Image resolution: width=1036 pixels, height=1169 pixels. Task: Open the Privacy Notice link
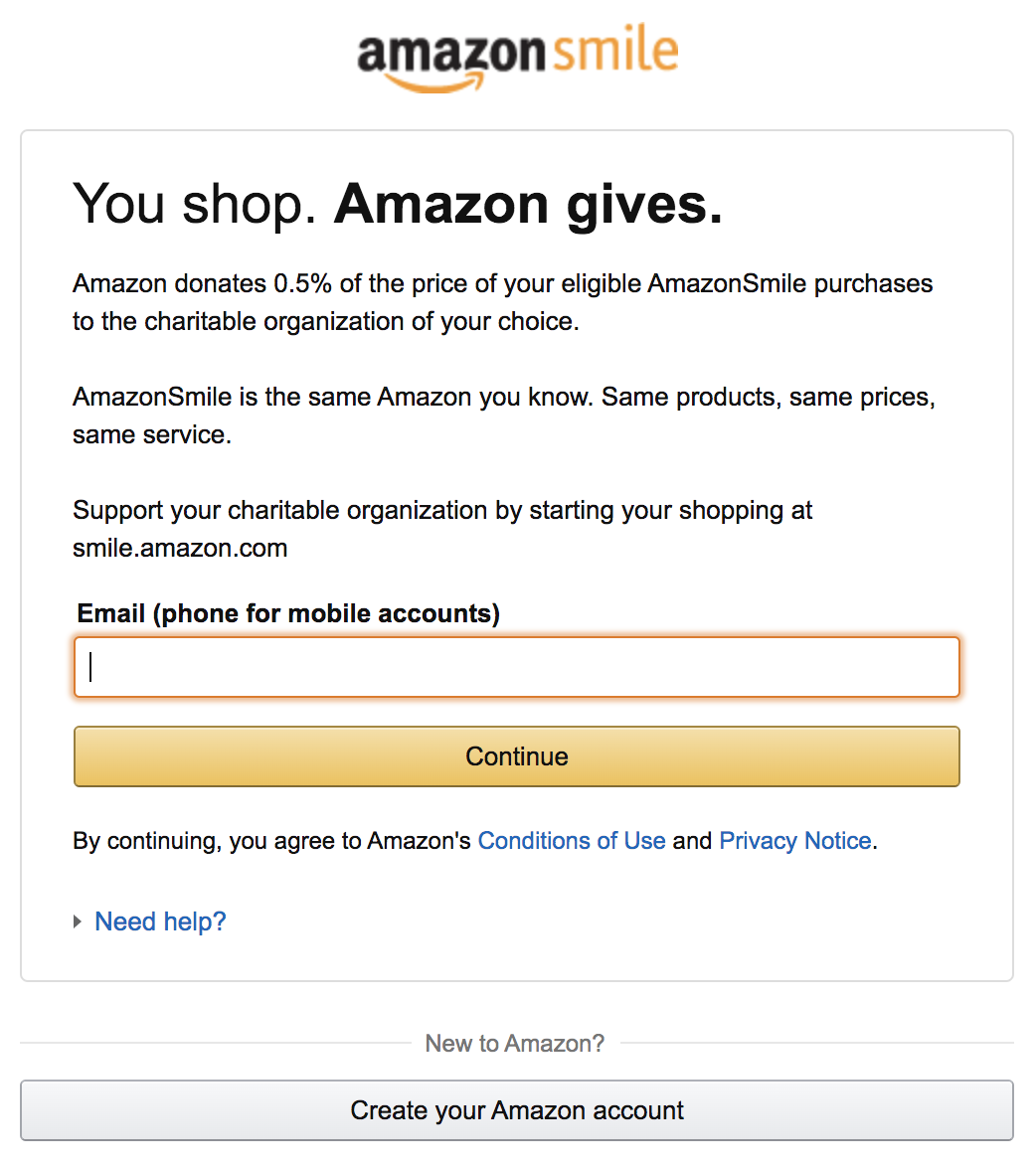coord(795,841)
